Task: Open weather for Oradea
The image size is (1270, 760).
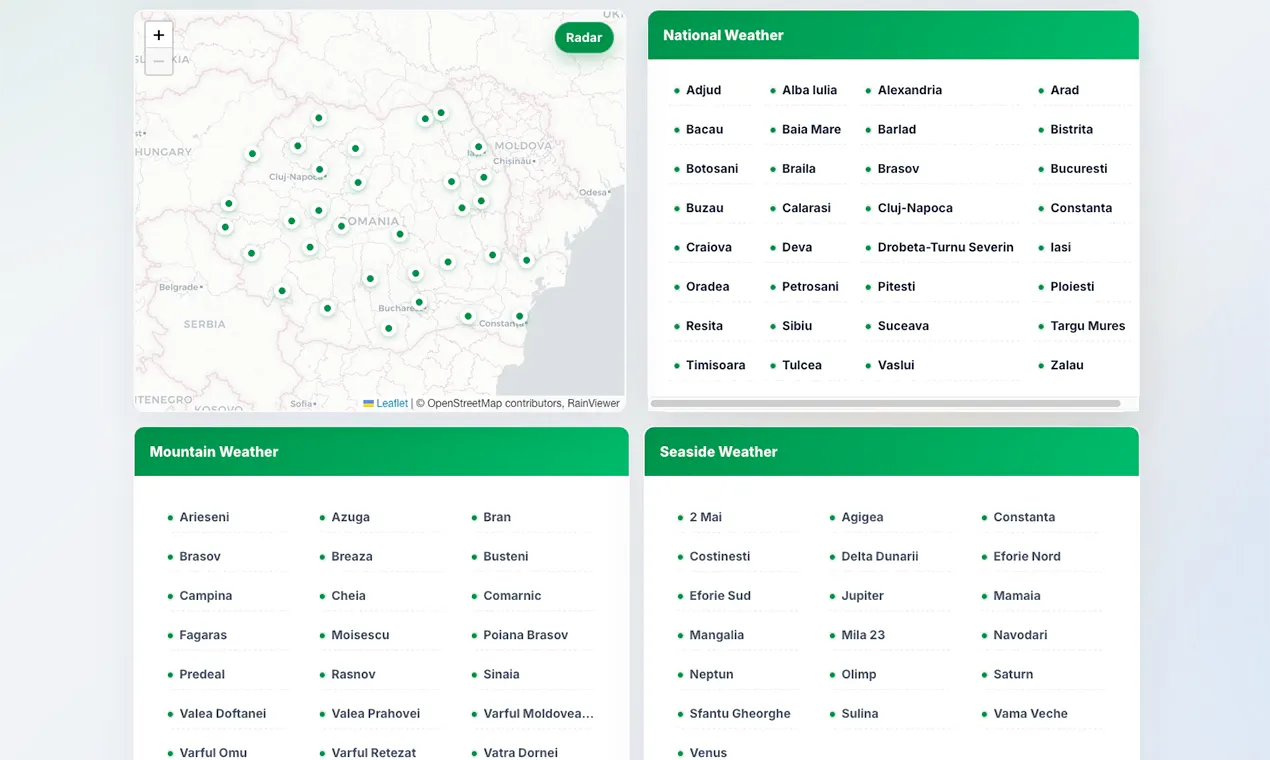Action: click(708, 287)
